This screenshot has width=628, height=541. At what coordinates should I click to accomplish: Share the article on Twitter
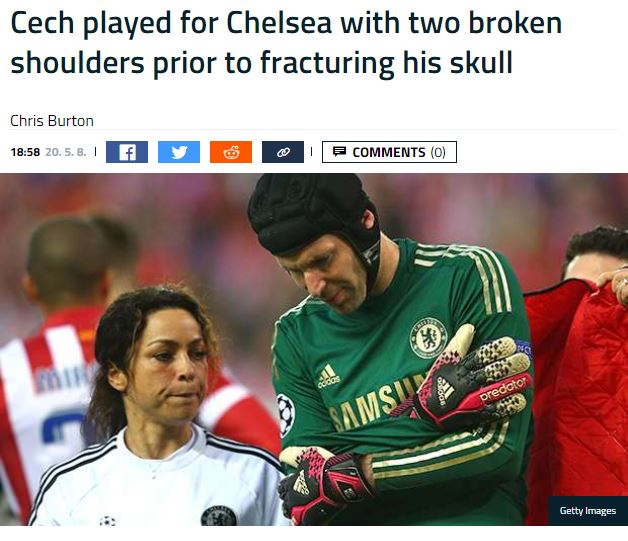click(x=179, y=152)
